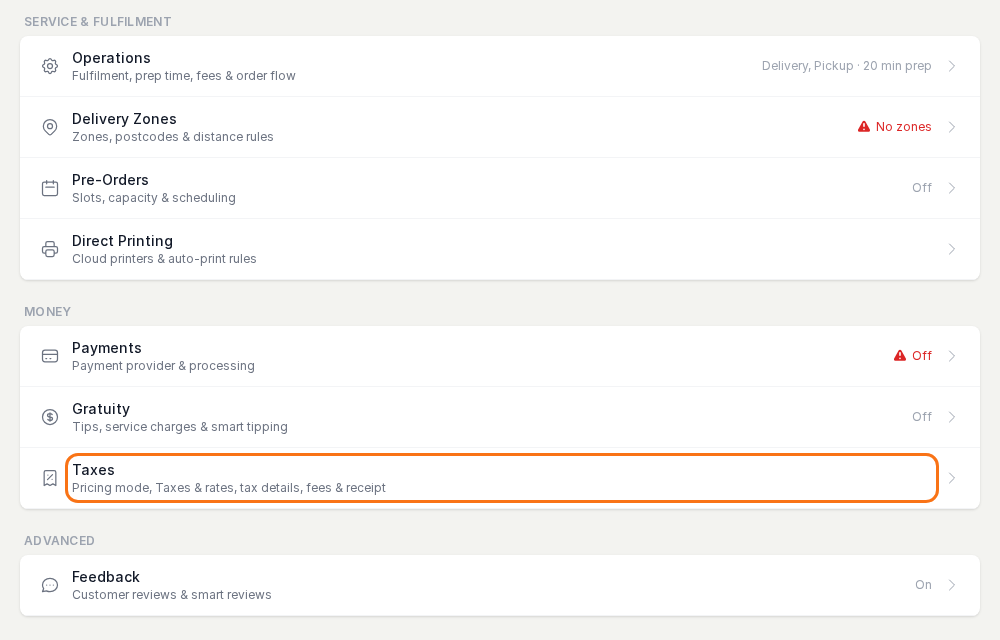Click the red 'No zones' status text
Image resolution: width=1000 pixels, height=640 pixels.
coord(903,127)
